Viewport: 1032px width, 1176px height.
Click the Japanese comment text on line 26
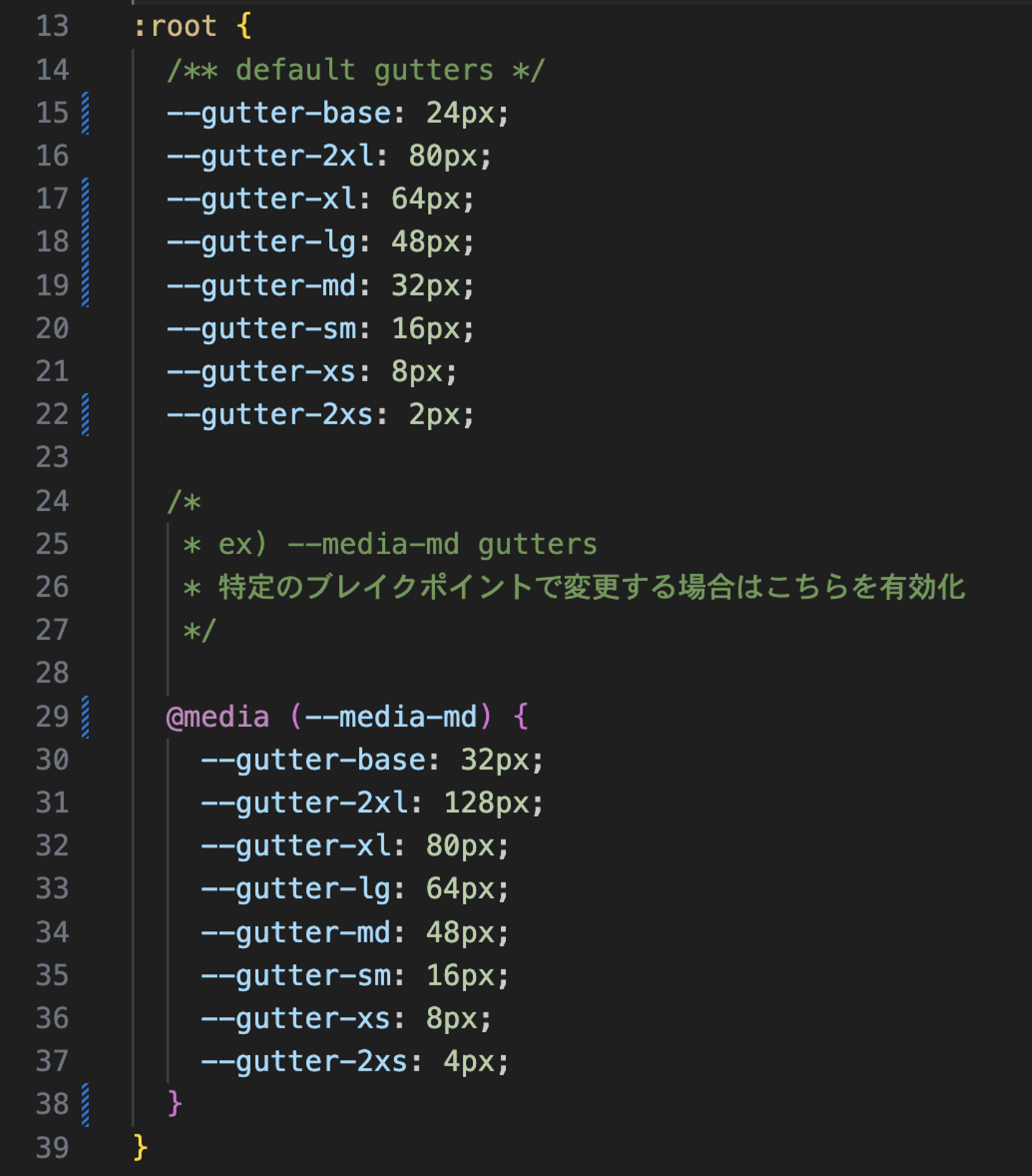pos(591,588)
